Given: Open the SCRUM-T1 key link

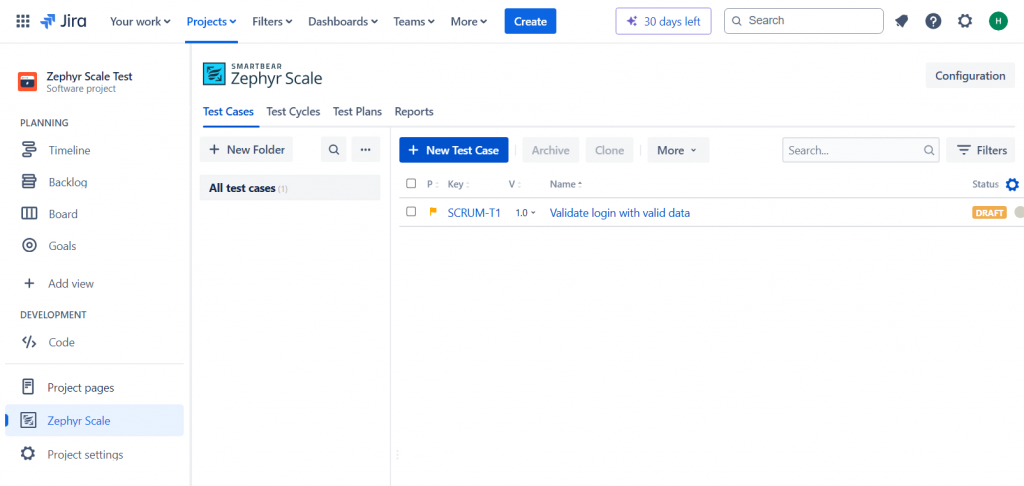Looking at the screenshot, I should [474, 213].
